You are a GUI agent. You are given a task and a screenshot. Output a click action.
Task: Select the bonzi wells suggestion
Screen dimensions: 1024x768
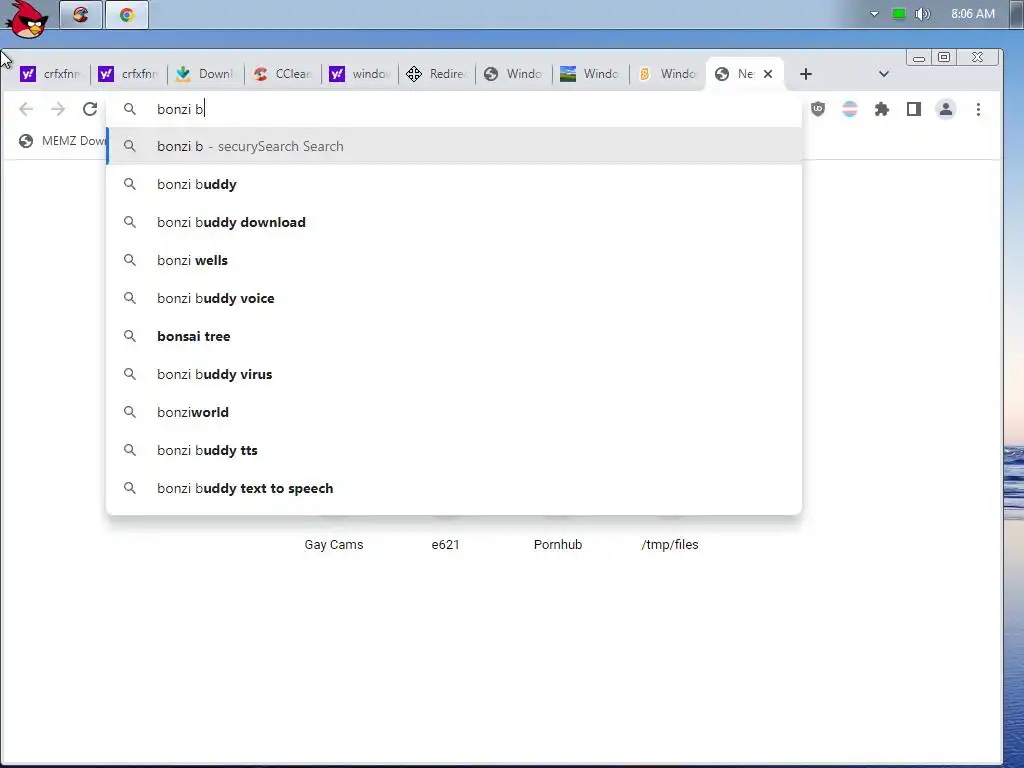pyautogui.click(x=454, y=260)
